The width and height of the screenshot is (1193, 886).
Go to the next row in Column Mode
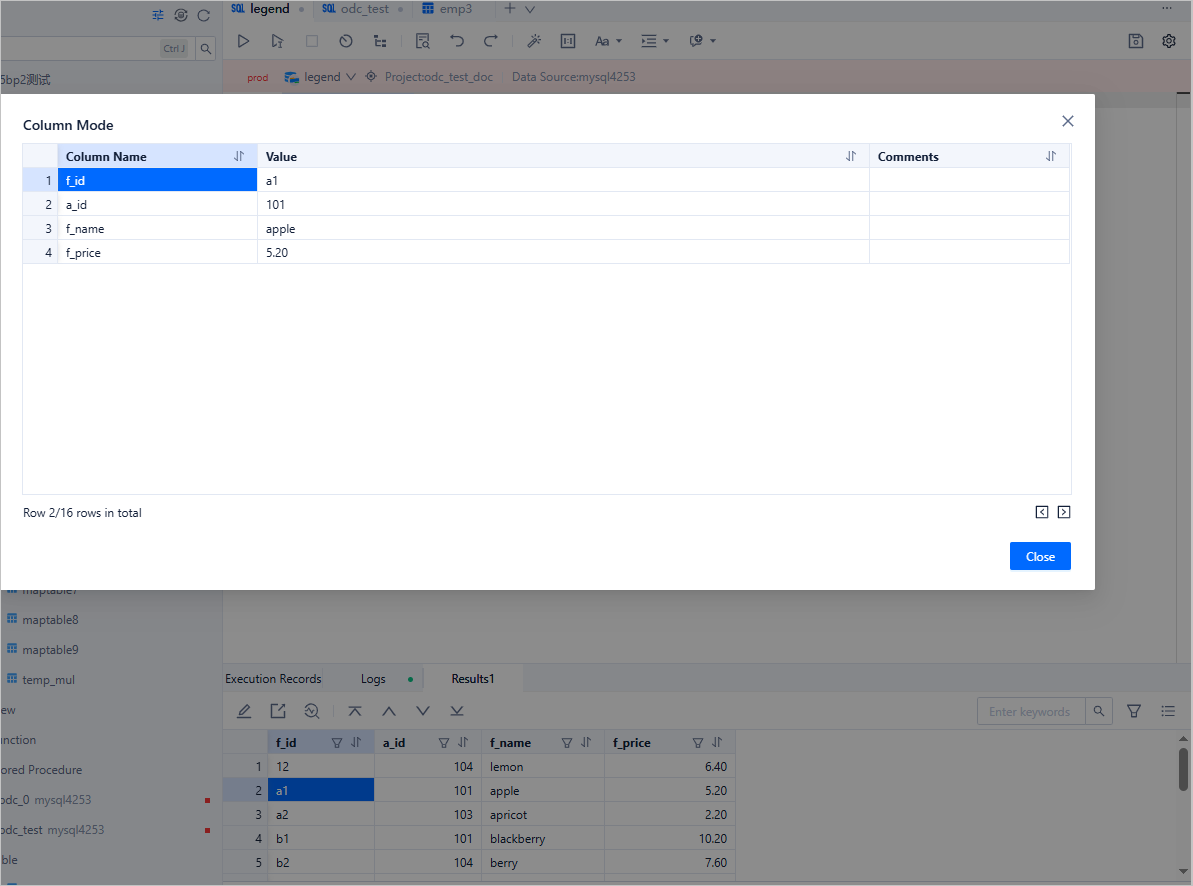[1063, 512]
